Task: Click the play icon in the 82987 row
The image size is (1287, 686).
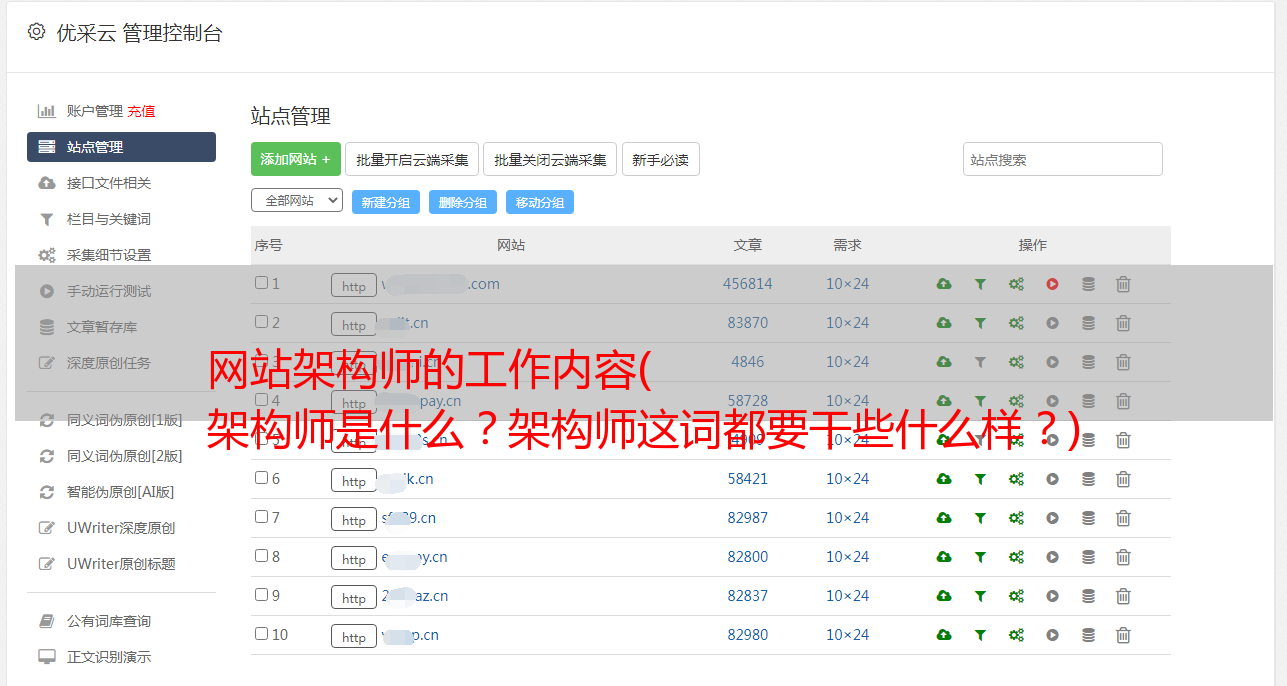Action: [1052, 518]
